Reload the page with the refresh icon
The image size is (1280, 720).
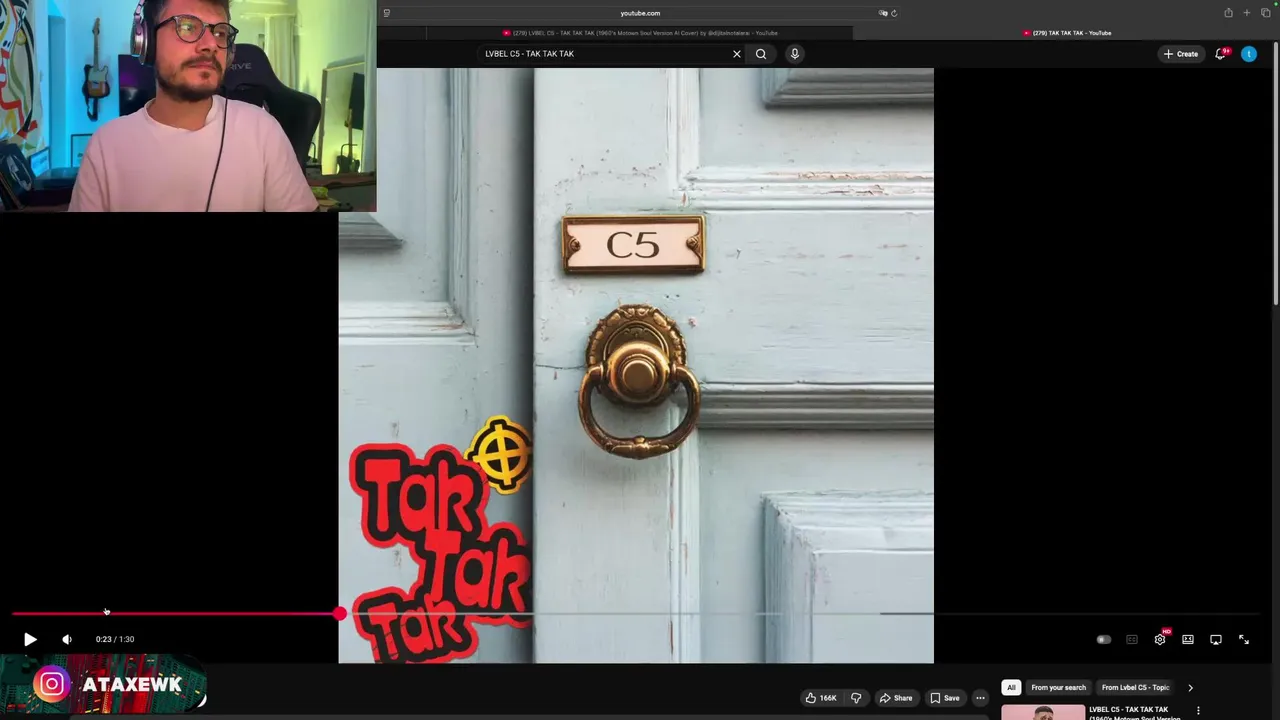[x=894, y=13]
